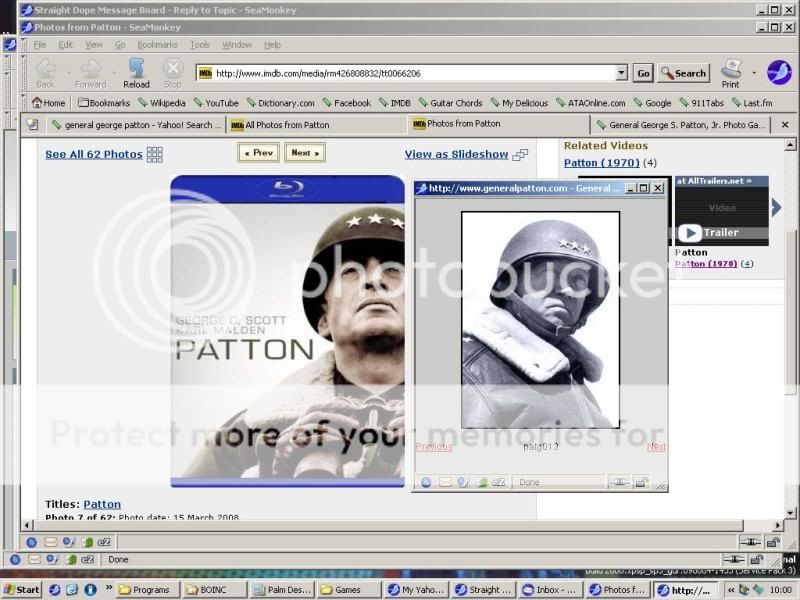Open the Bookmarks menu

tap(157, 45)
